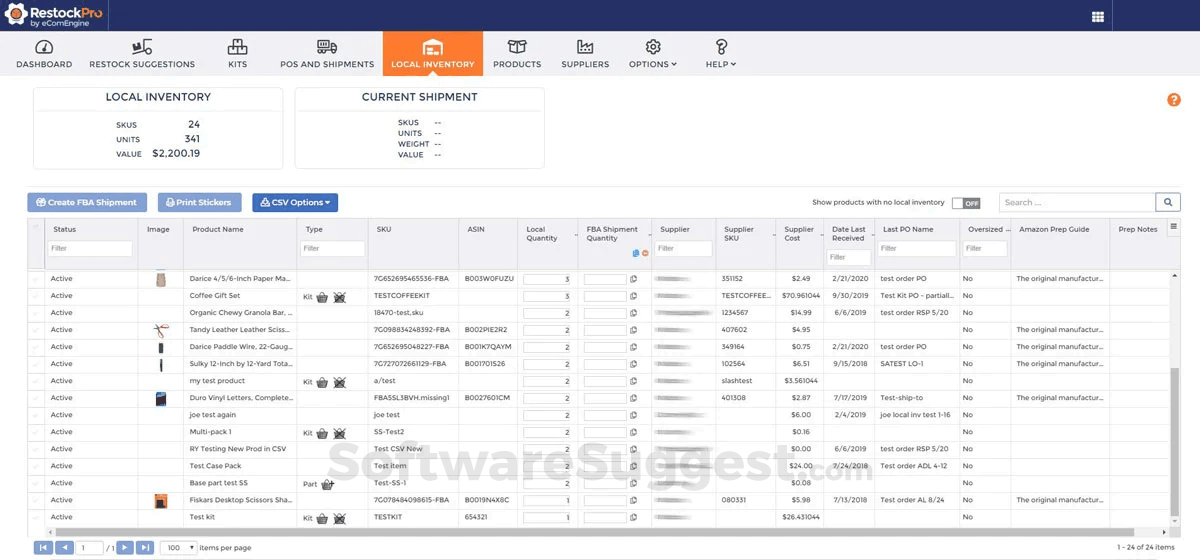1200x560 pixels.
Task: Go to next page of the grid
Action: pos(124,548)
